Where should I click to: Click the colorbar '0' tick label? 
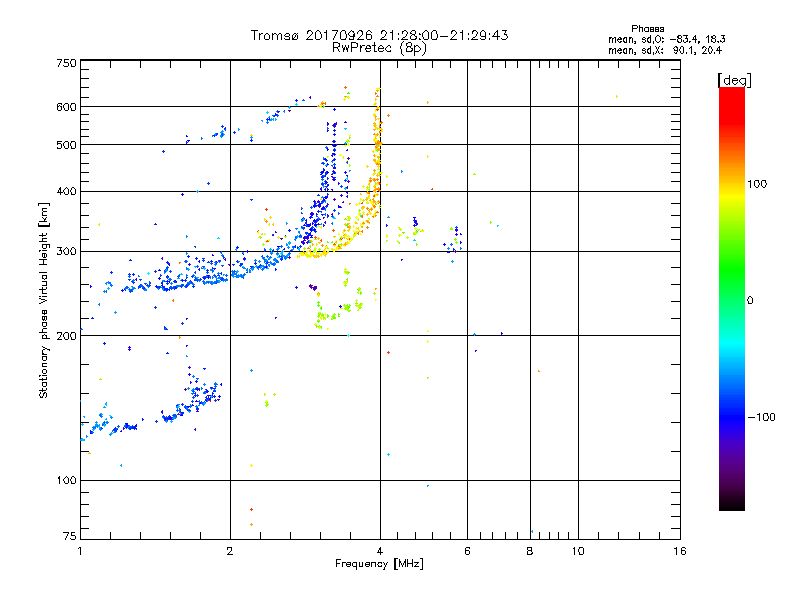point(750,301)
